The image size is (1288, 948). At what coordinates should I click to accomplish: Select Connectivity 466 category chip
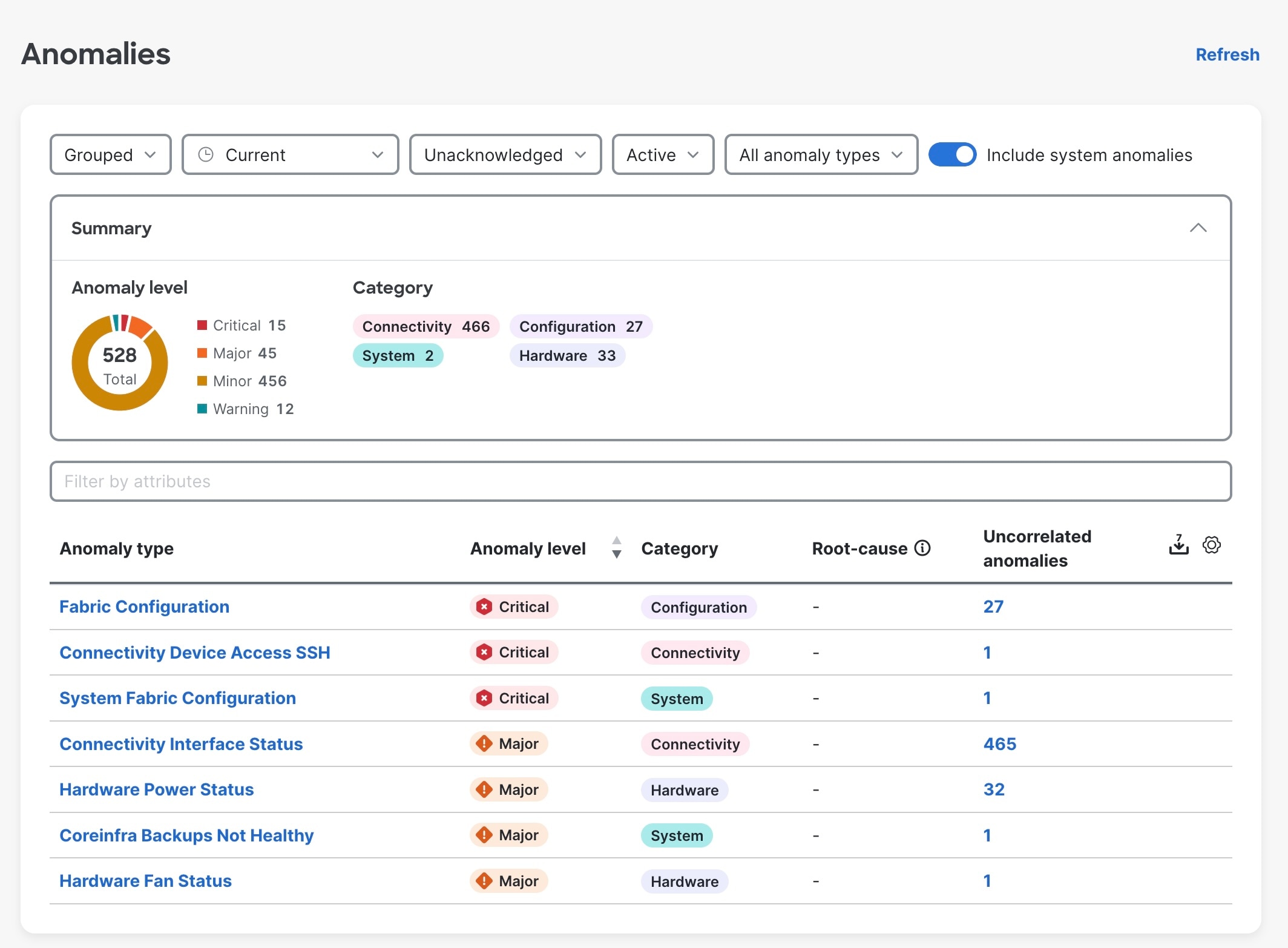pyautogui.click(x=425, y=326)
